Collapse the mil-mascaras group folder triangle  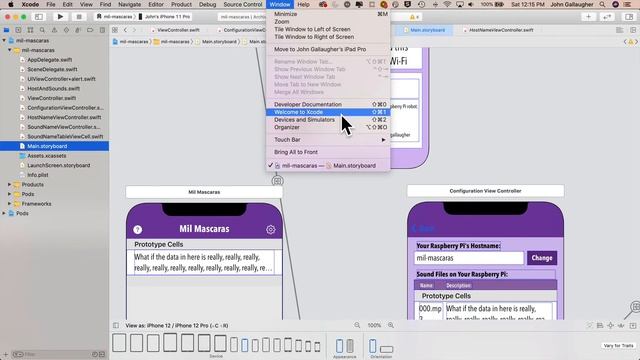[x=9, y=50]
